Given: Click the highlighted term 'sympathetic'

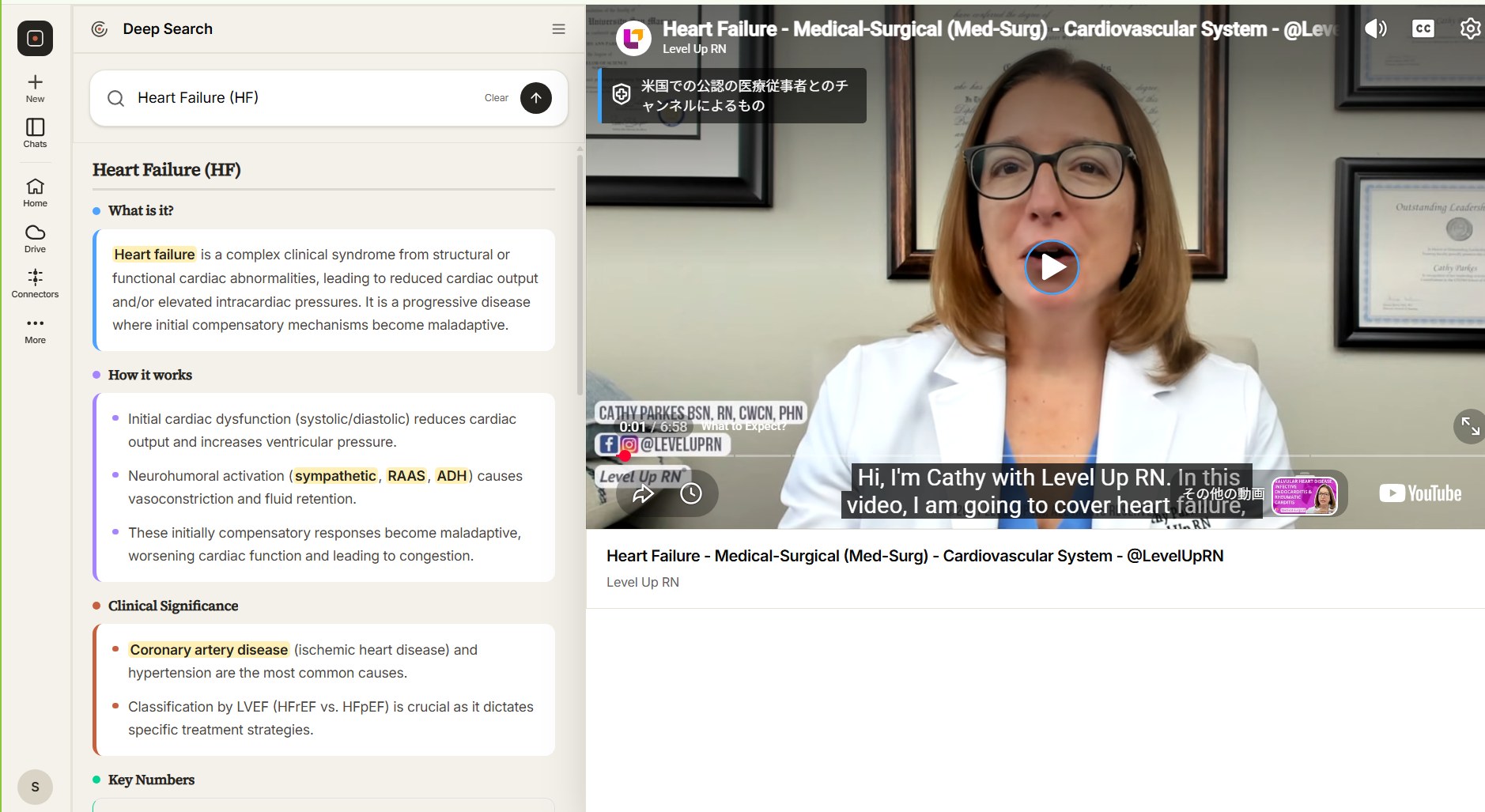Looking at the screenshot, I should 335,476.
